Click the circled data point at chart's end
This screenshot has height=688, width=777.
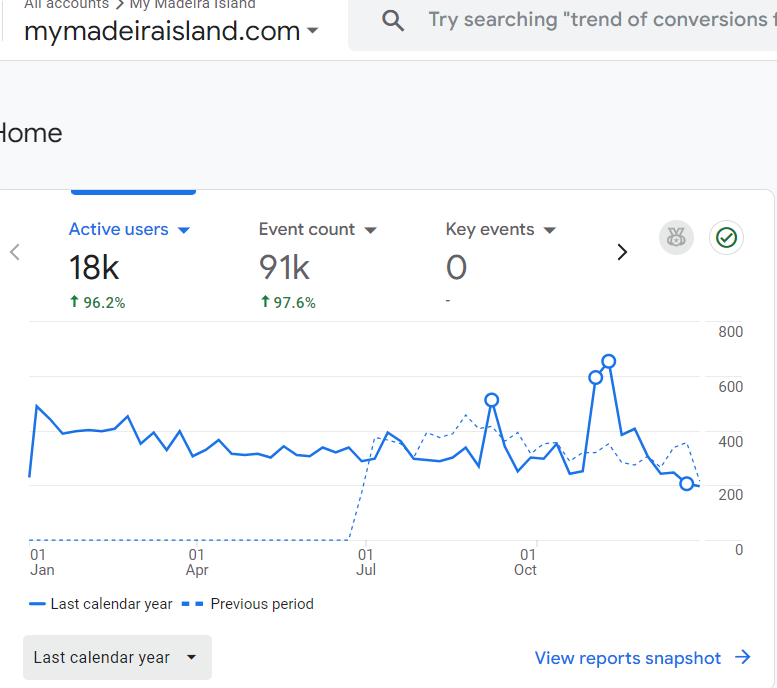tap(686, 483)
